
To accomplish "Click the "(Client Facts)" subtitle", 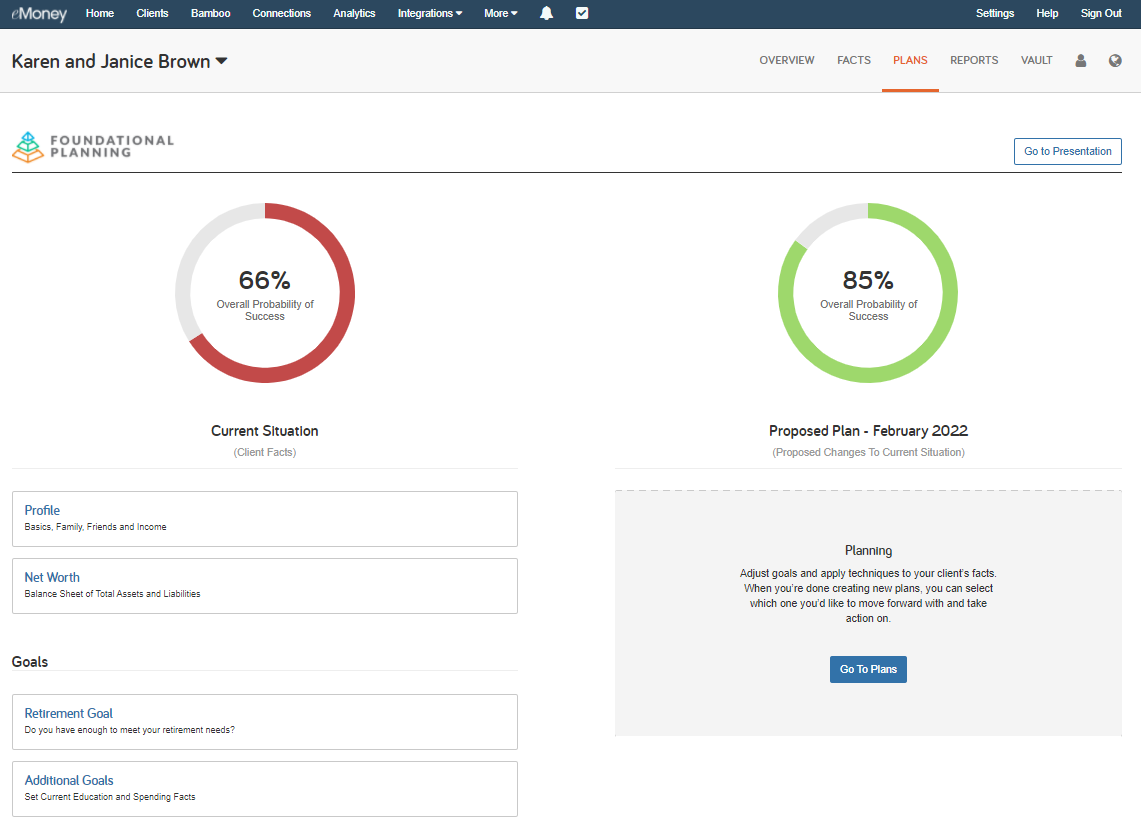I will 265,452.
